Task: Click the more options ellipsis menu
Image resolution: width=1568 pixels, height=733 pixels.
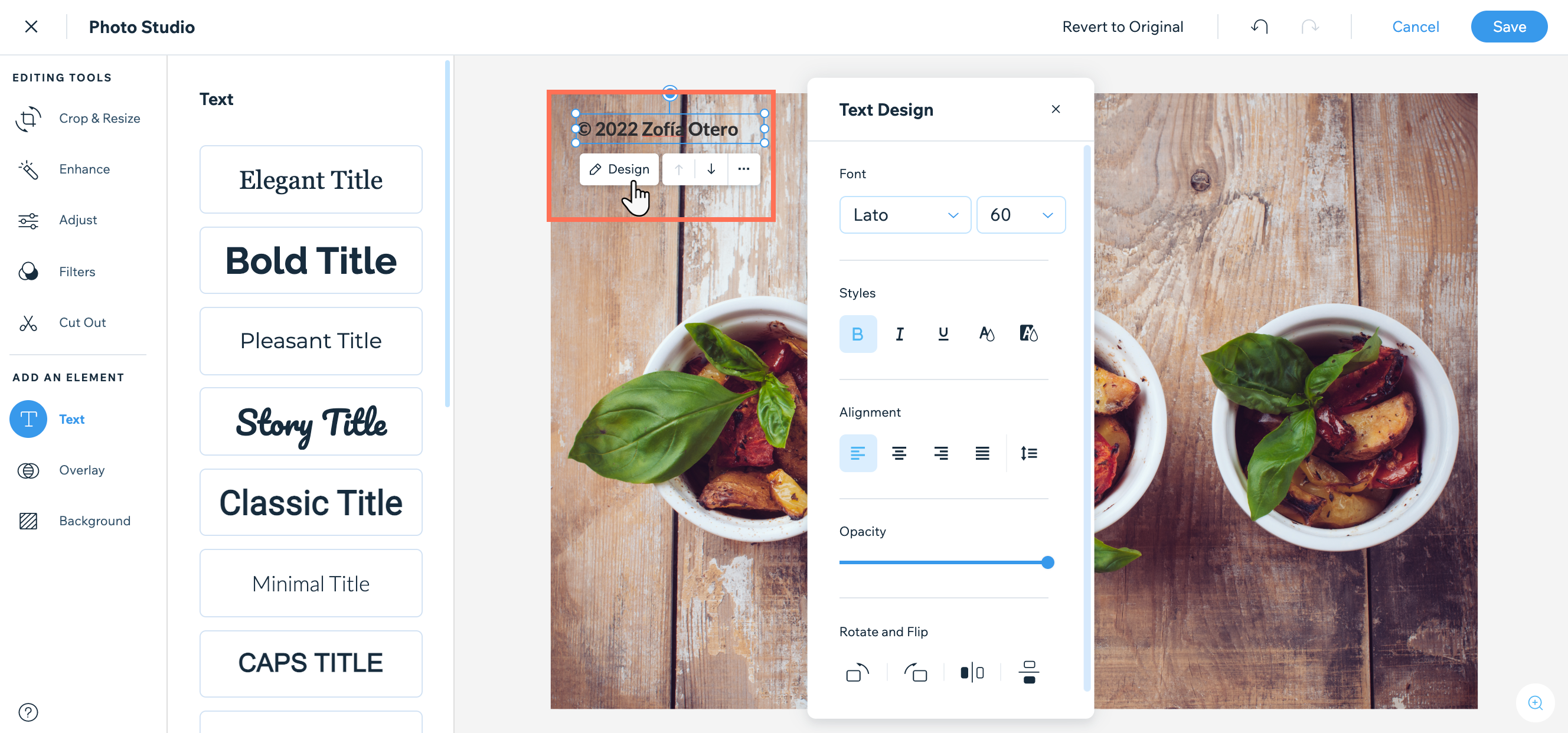Action: (x=744, y=169)
